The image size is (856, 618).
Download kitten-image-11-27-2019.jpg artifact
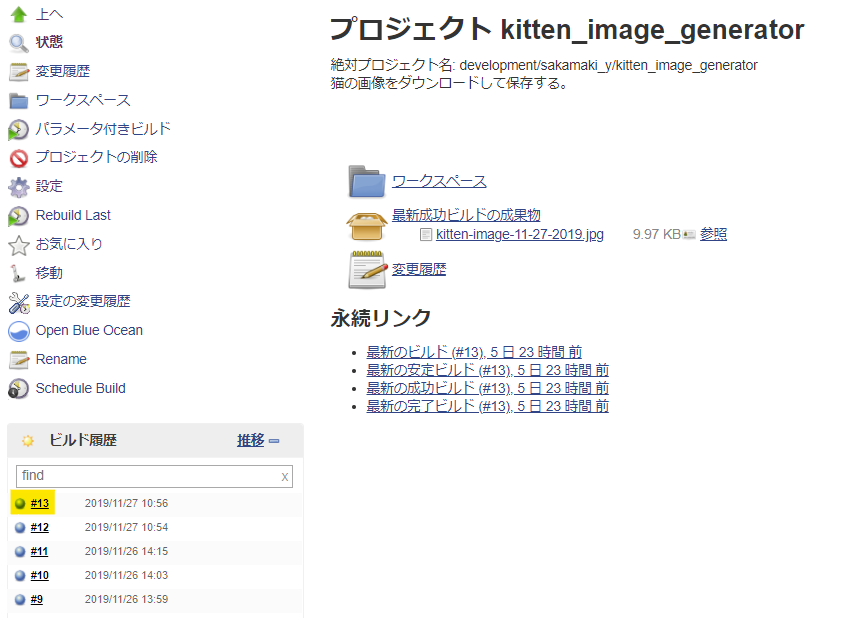click(x=519, y=234)
